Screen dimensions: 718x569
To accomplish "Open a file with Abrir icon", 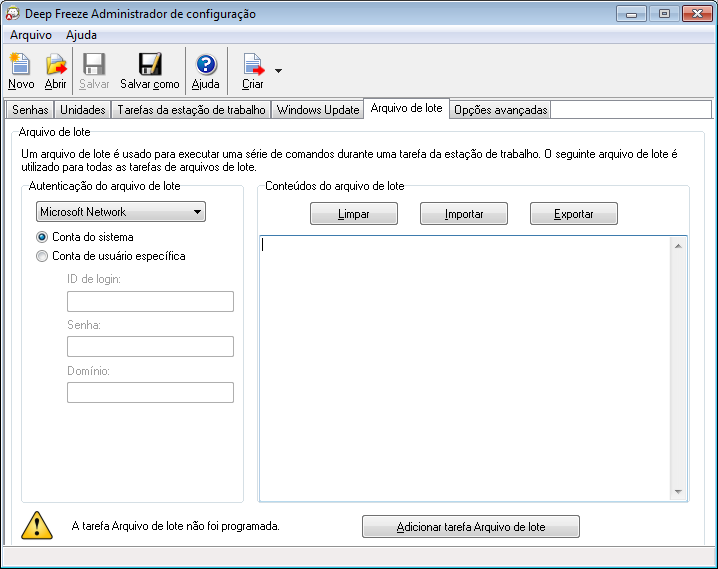I will [x=56, y=66].
